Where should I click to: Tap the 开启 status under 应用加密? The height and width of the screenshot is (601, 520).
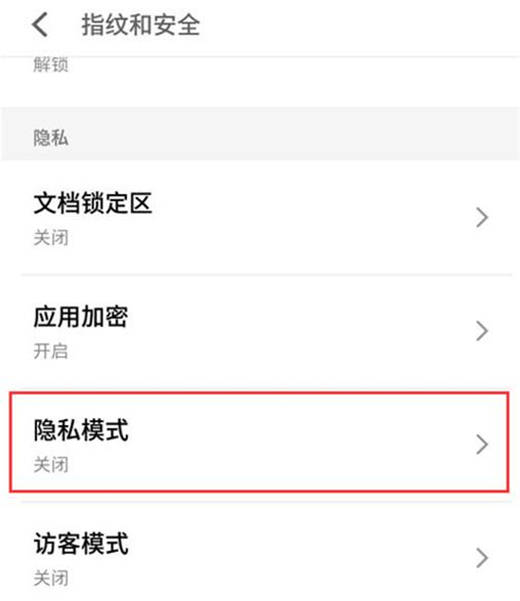coord(51,351)
